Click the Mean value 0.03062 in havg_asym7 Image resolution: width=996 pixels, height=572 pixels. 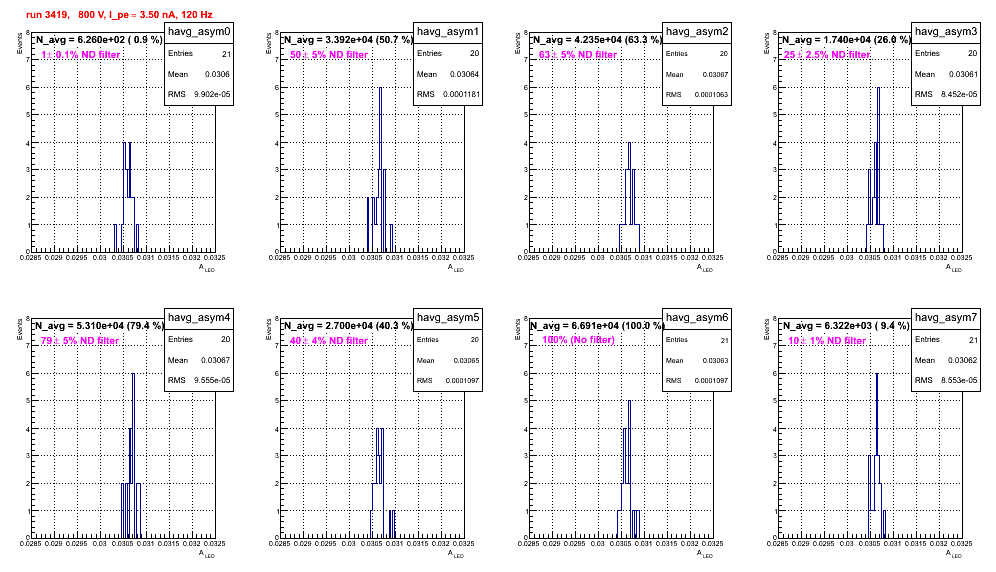click(x=964, y=360)
